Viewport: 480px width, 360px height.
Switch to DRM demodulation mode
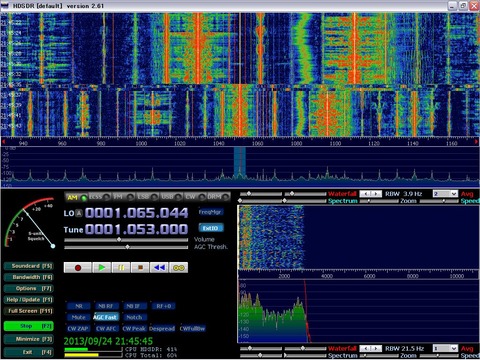point(218,197)
